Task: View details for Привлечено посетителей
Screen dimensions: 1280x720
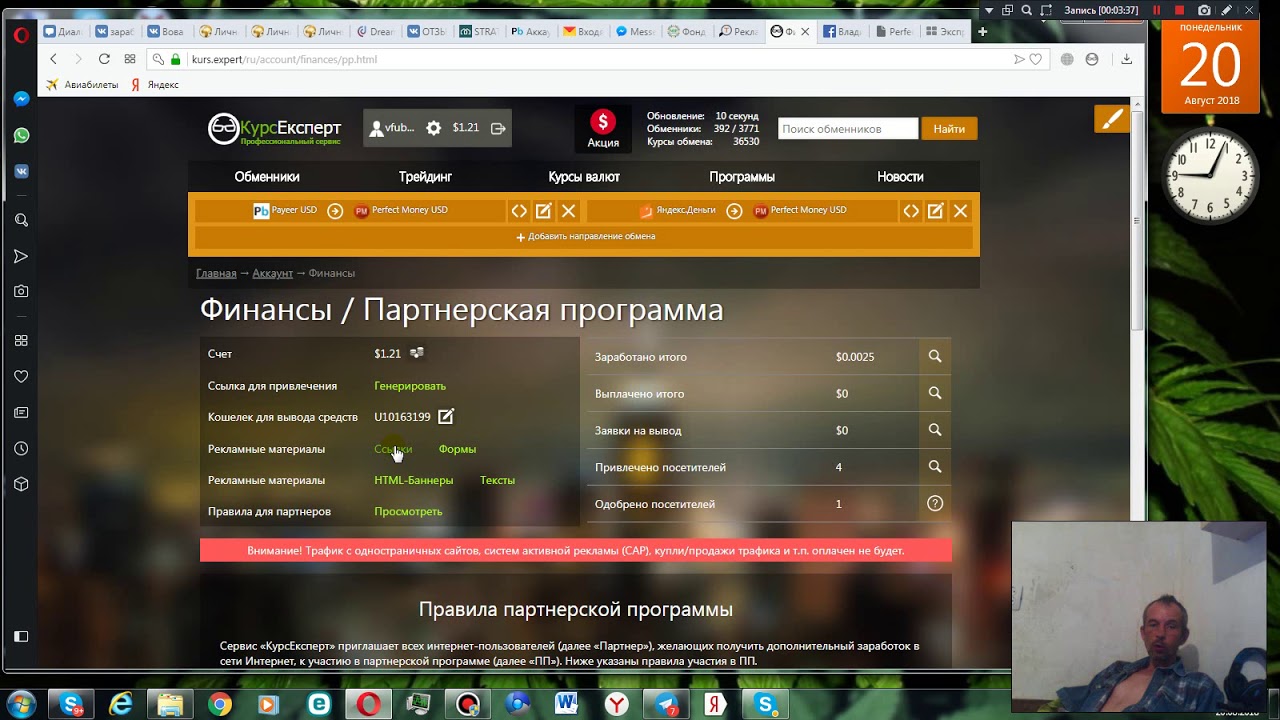Action: [x=935, y=466]
